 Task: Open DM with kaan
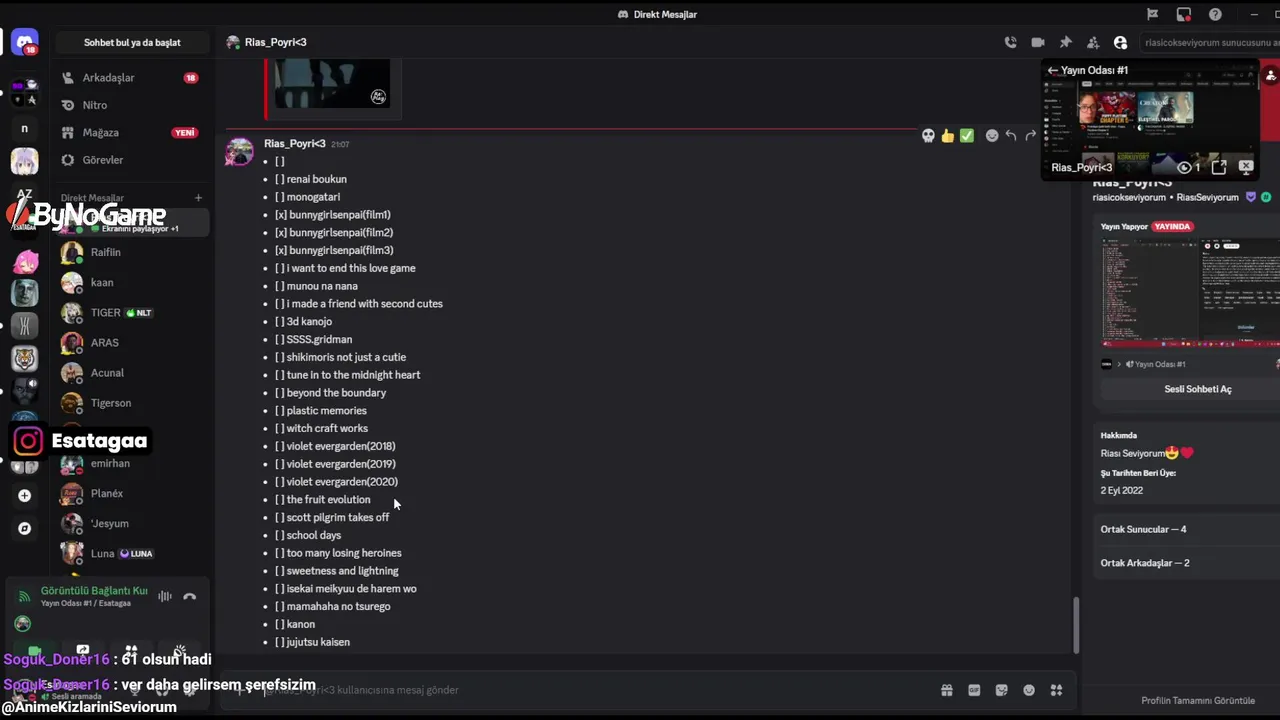tap(132, 282)
